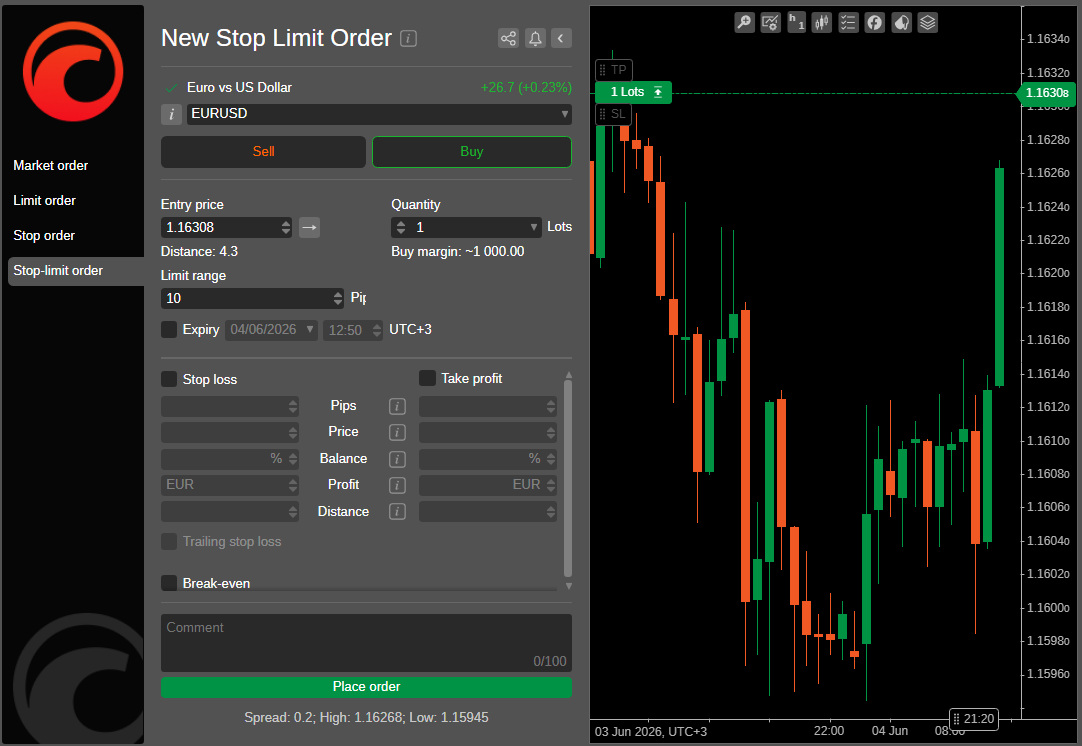Screen dimensions: 1082x746
Task: Open the expiry date 04/06/2026 dropdown
Action: tap(310, 329)
